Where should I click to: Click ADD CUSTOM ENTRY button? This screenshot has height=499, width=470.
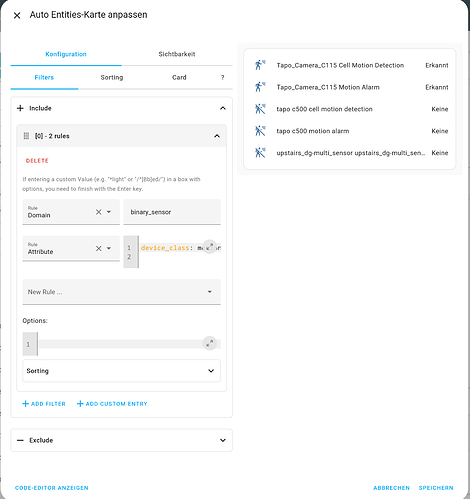pos(112,404)
